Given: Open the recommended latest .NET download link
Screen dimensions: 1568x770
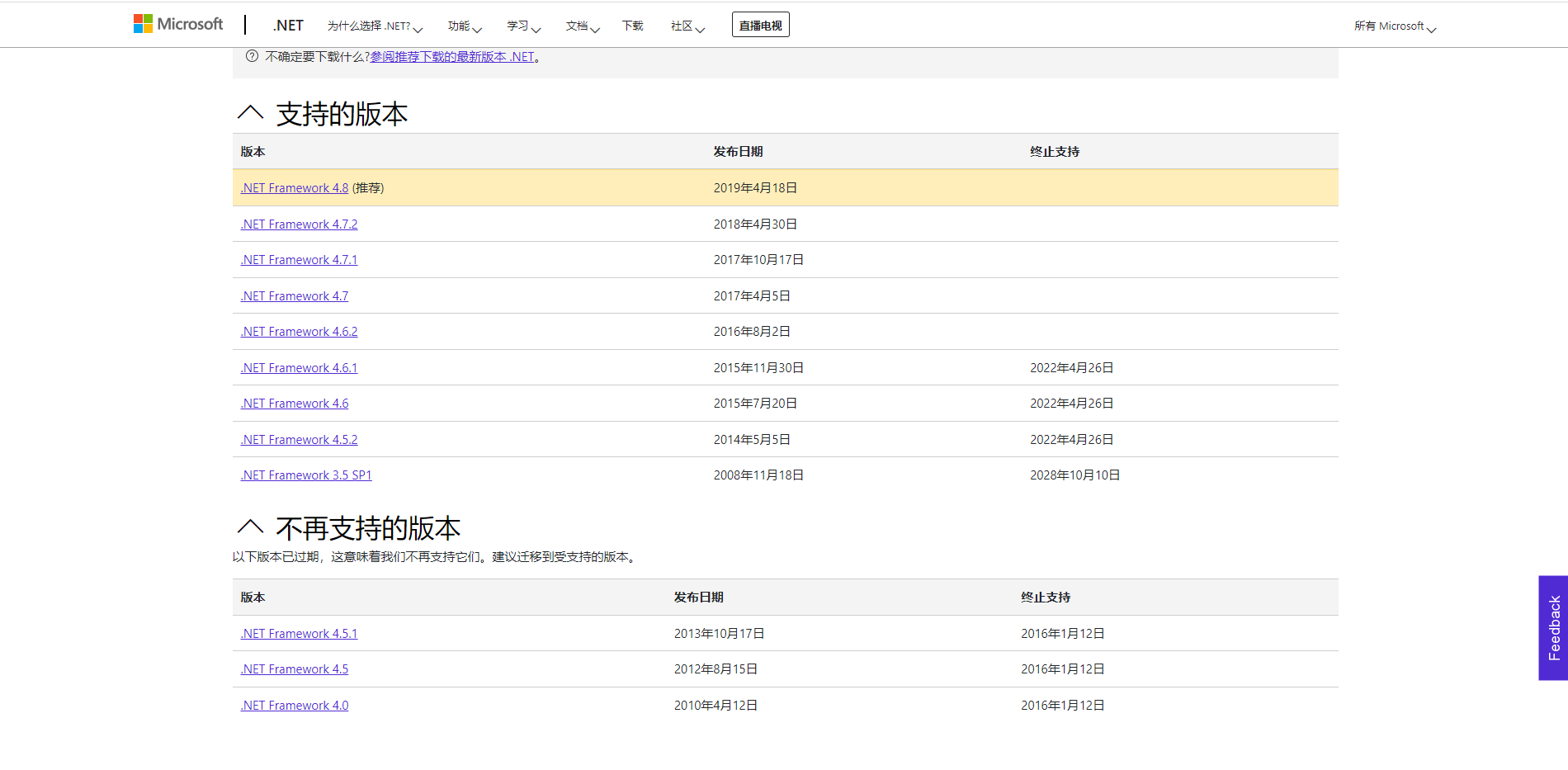Looking at the screenshot, I should pyautogui.click(x=452, y=57).
